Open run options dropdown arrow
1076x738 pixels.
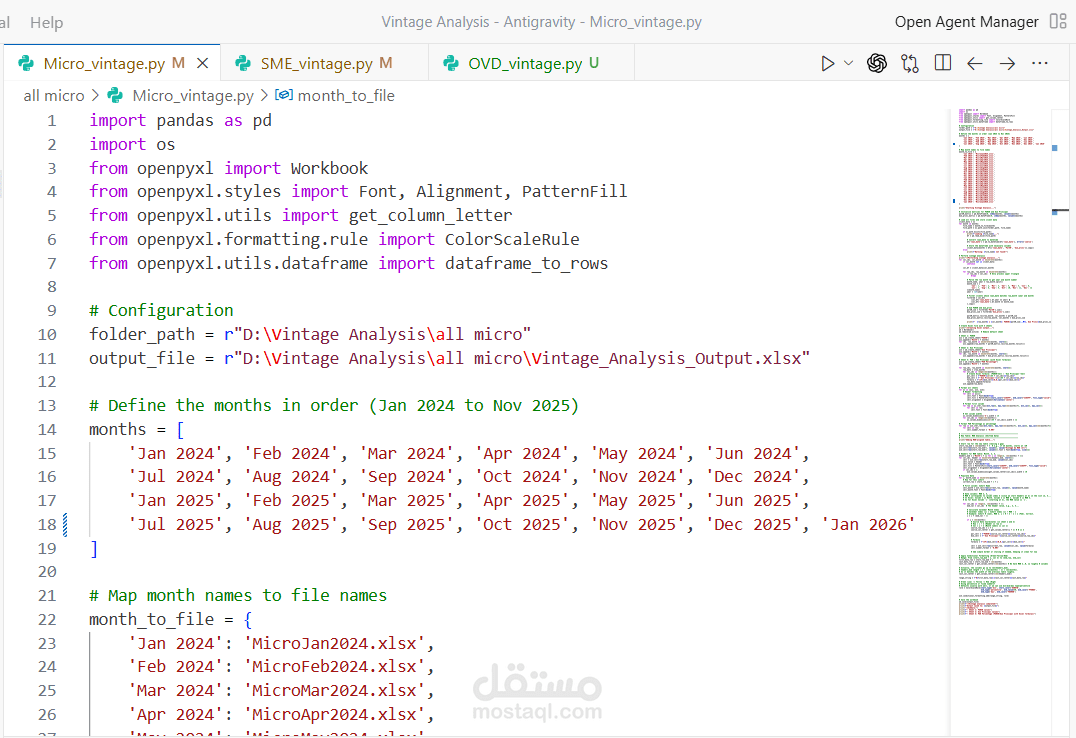coord(848,63)
